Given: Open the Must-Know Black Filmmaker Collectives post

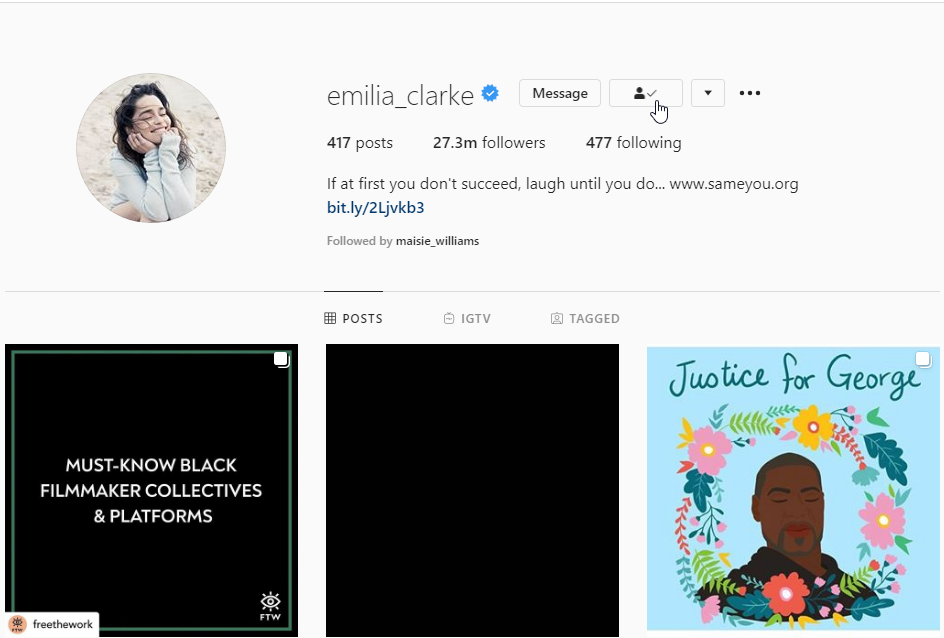Looking at the screenshot, I should click(x=151, y=490).
